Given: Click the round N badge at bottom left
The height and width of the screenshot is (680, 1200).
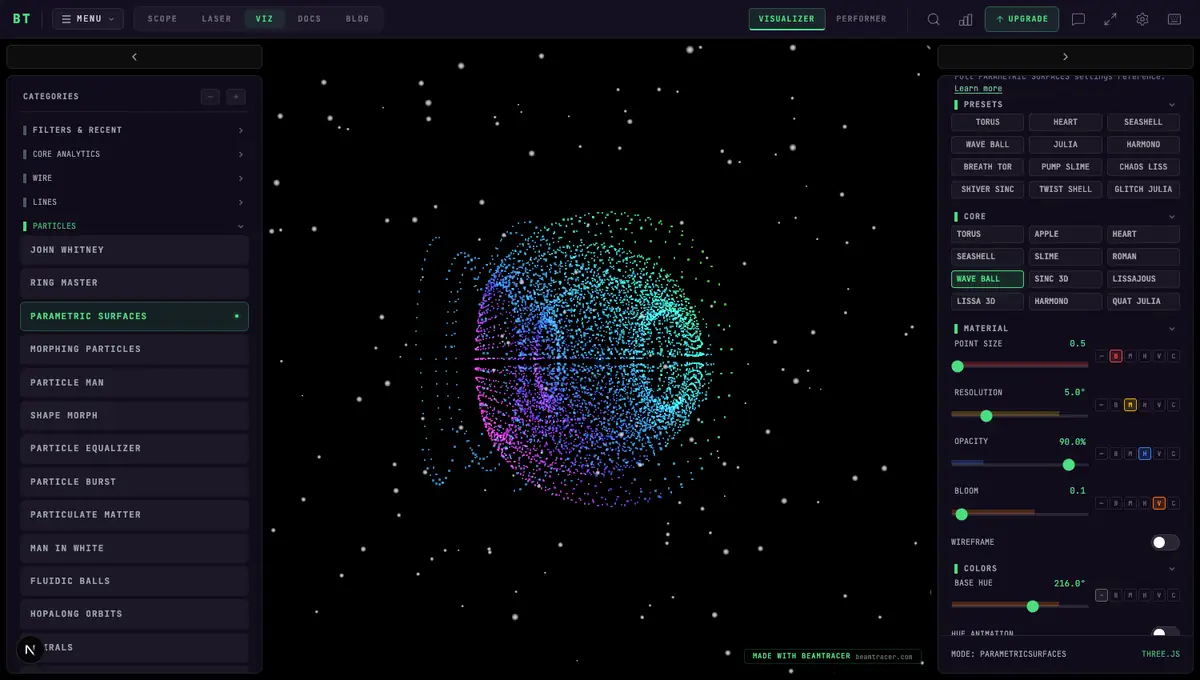Looking at the screenshot, I should tap(30, 650).
